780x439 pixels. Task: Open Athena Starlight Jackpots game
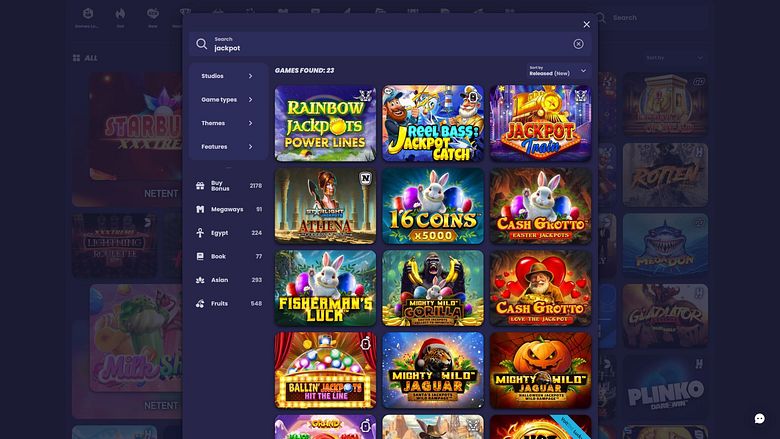click(325, 206)
